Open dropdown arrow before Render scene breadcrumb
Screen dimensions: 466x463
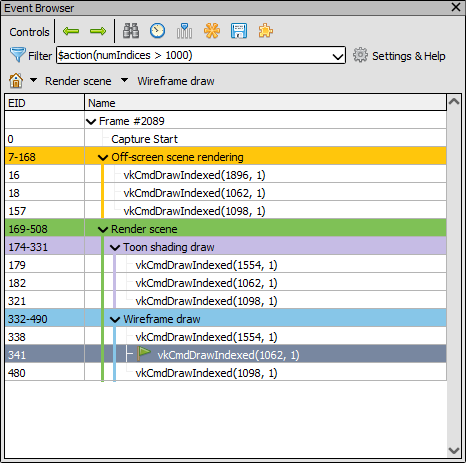pos(33,80)
